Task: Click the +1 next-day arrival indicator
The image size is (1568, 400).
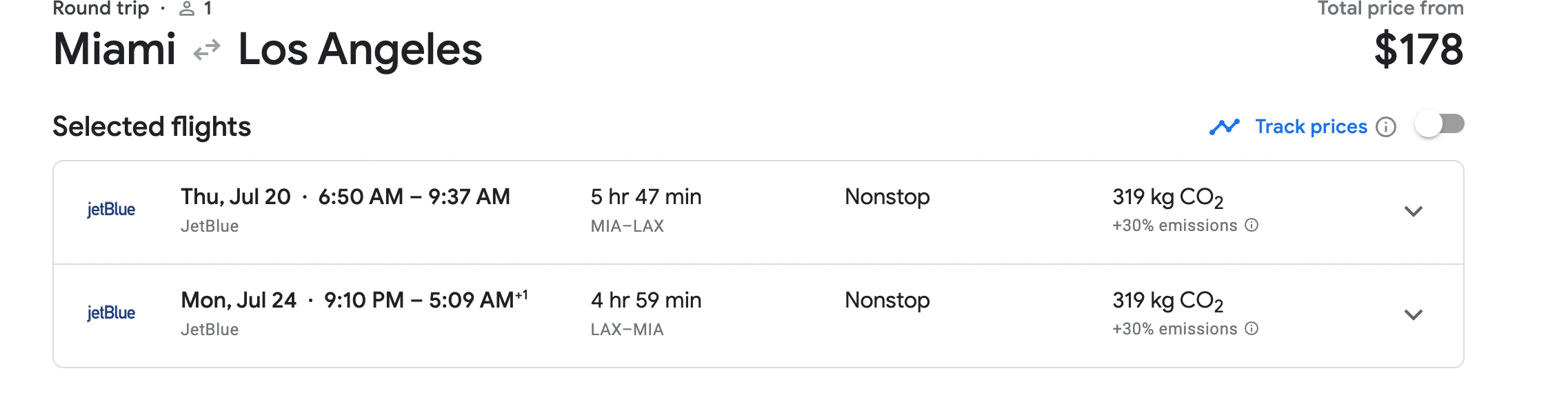Action: point(522,294)
